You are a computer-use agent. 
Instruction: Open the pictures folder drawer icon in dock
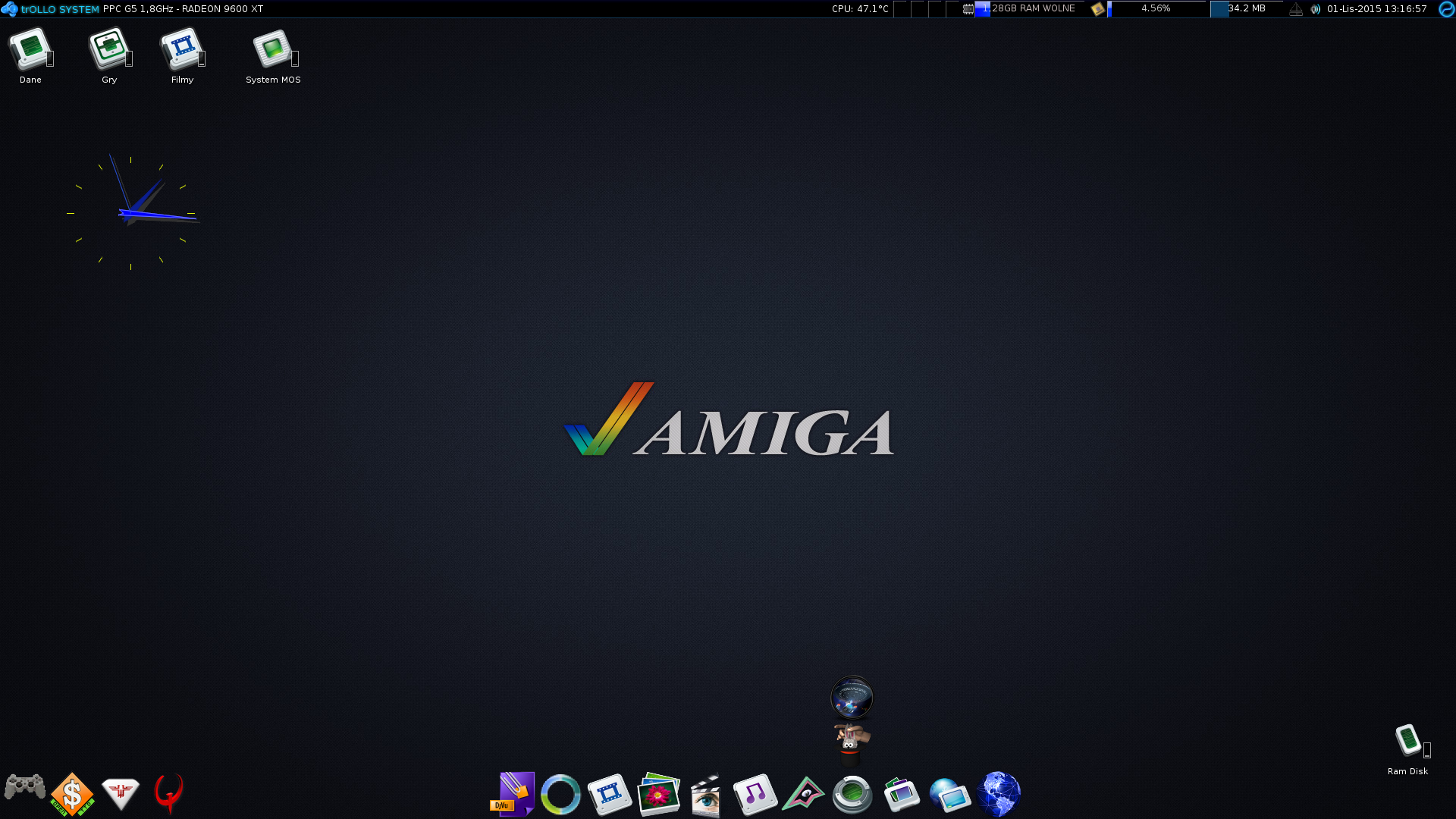[901, 794]
